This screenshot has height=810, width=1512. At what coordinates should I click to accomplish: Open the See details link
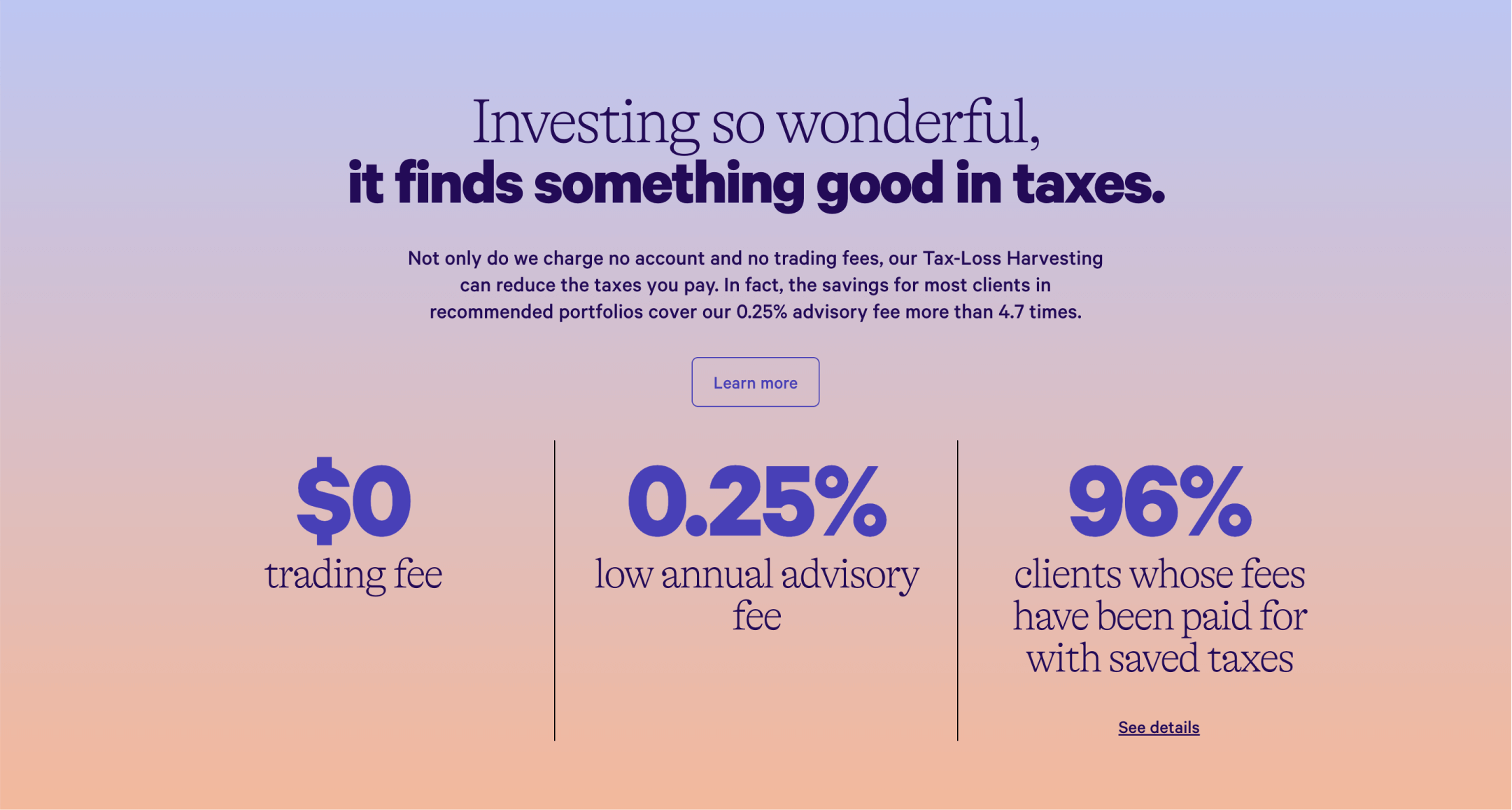coord(1158,727)
